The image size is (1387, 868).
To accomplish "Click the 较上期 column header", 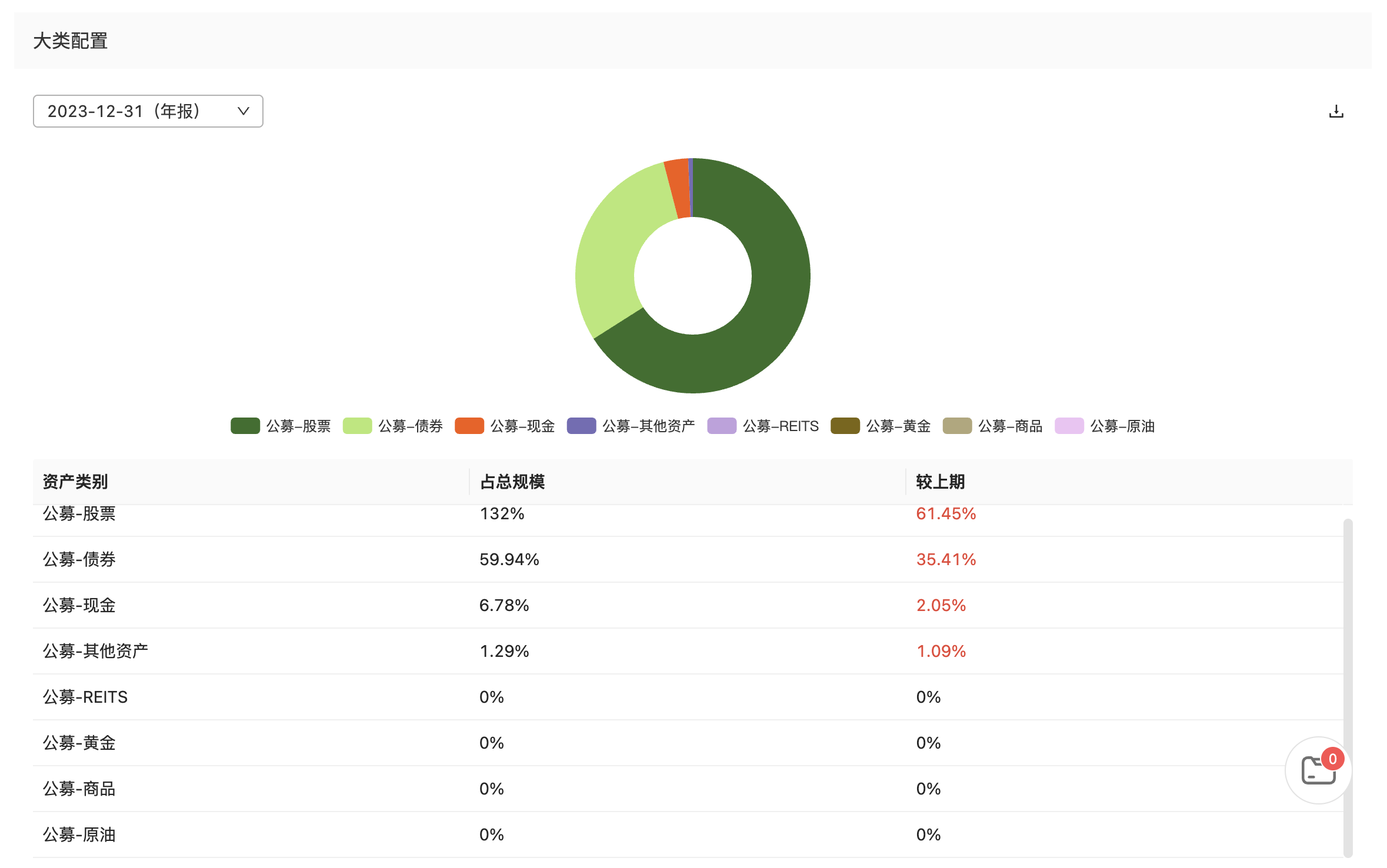I will (x=940, y=482).
